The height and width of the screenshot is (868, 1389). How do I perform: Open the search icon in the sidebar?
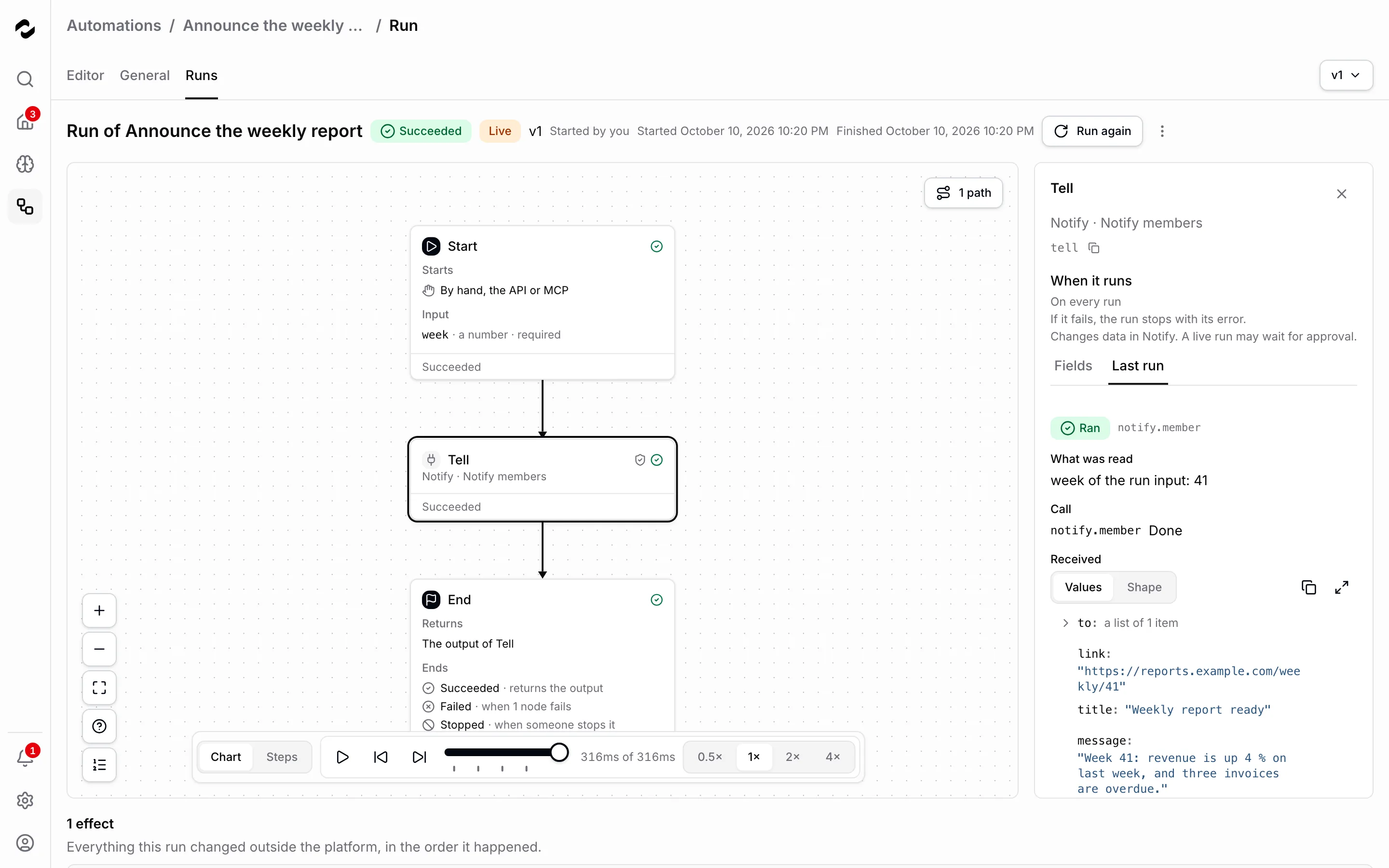tap(25, 79)
